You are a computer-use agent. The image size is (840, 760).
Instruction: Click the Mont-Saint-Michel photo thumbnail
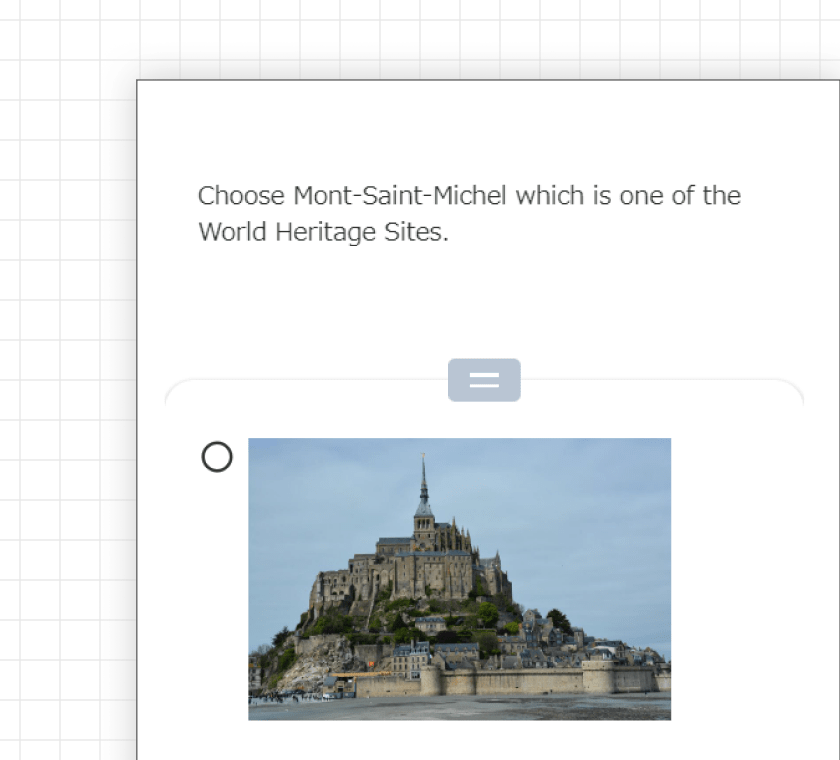click(x=460, y=579)
